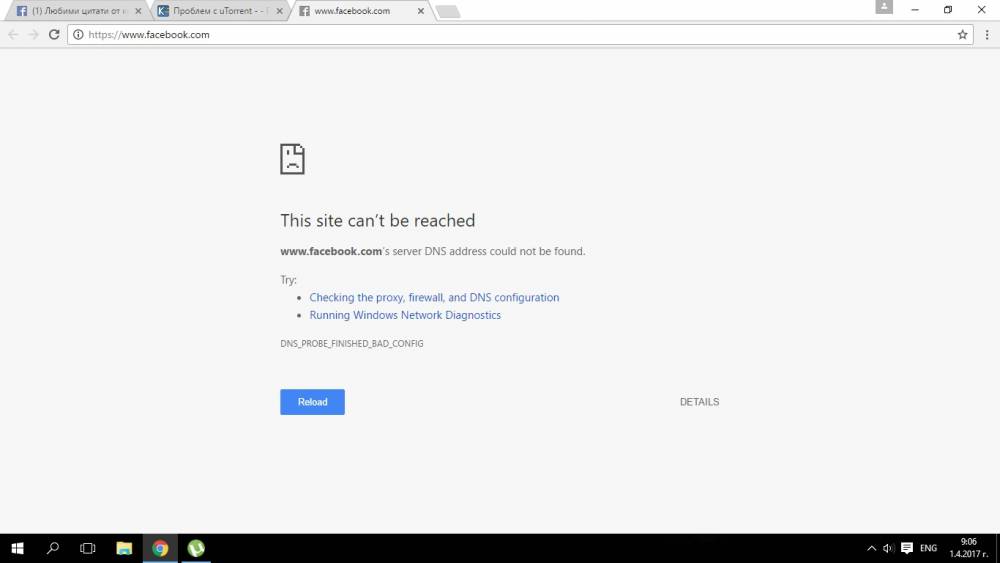This screenshot has width=1000, height=563.
Task: Restore down the Chrome window
Action: [948, 10]
